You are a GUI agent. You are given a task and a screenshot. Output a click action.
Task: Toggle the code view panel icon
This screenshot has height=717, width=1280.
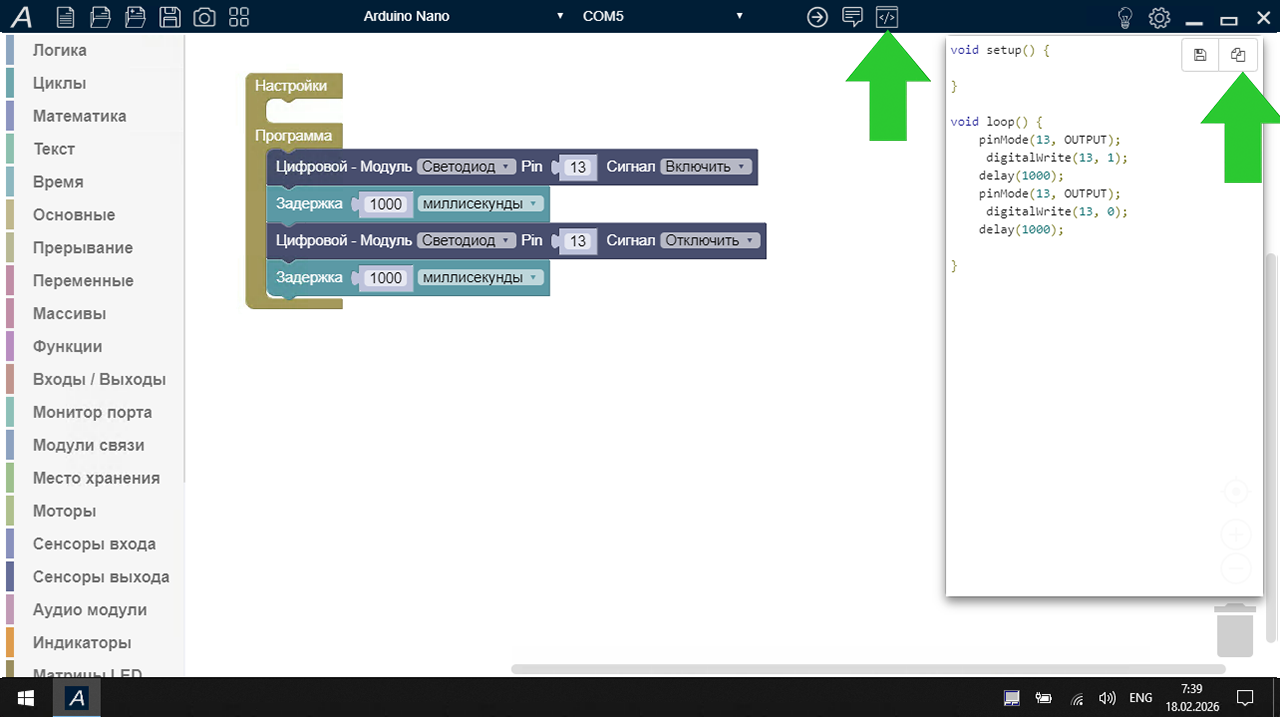[887, 17]
